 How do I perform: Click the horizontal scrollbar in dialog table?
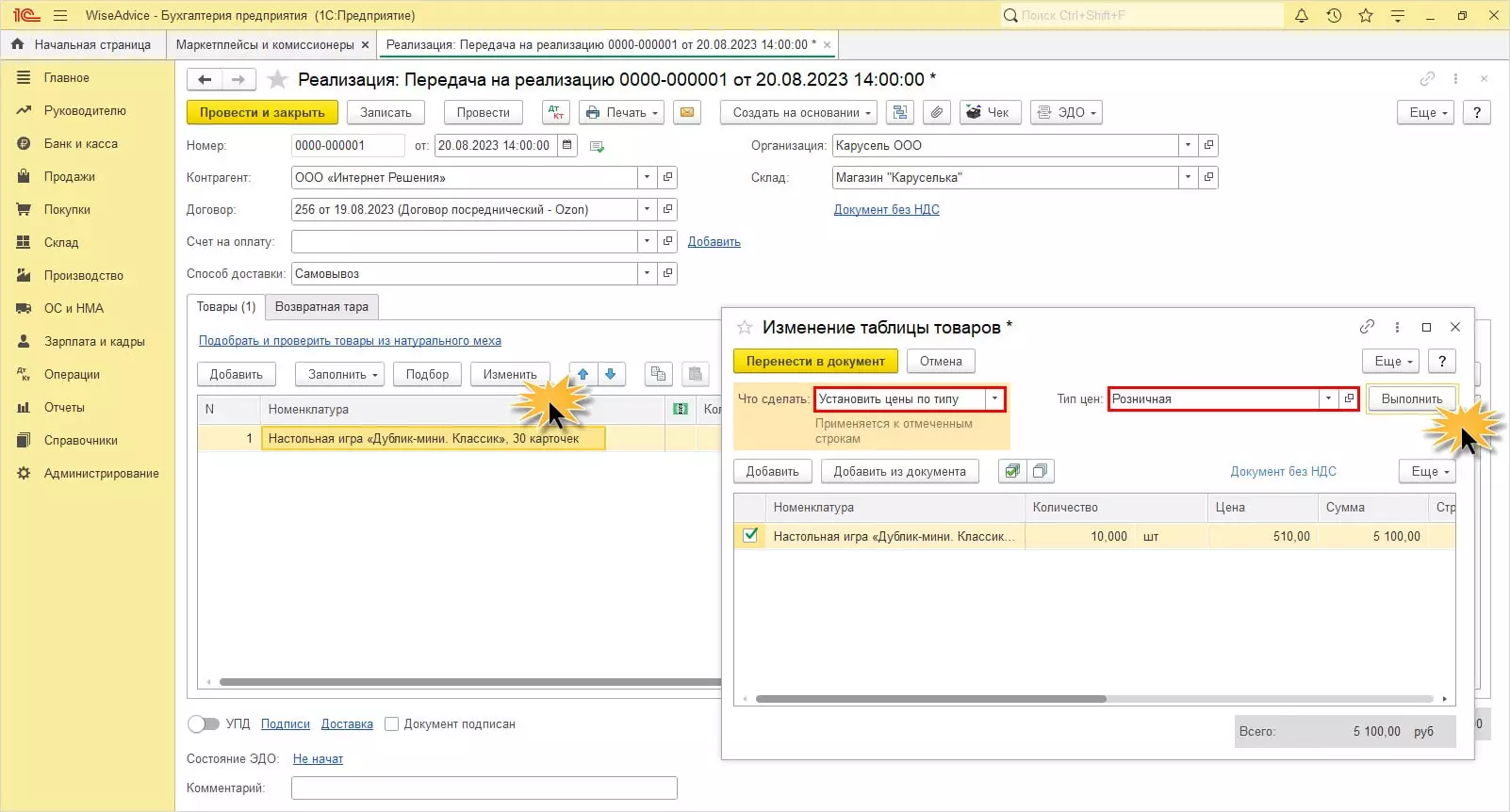point(930,699)
